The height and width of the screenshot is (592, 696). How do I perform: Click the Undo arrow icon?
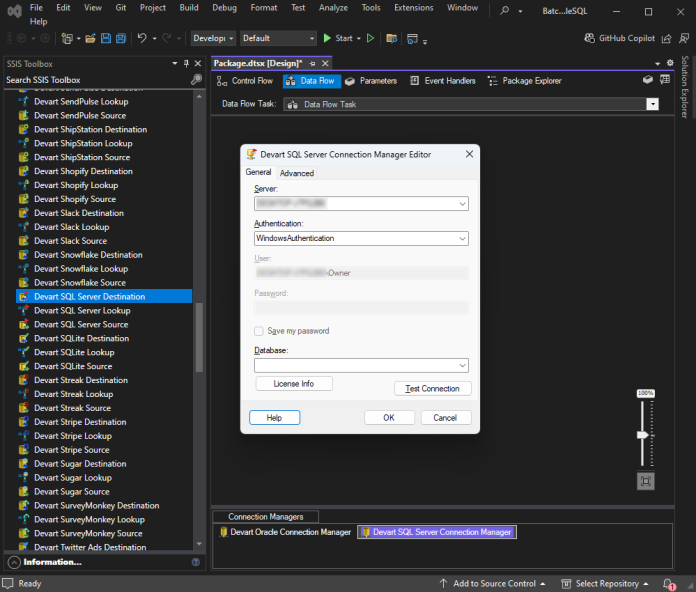coord(142,38)
